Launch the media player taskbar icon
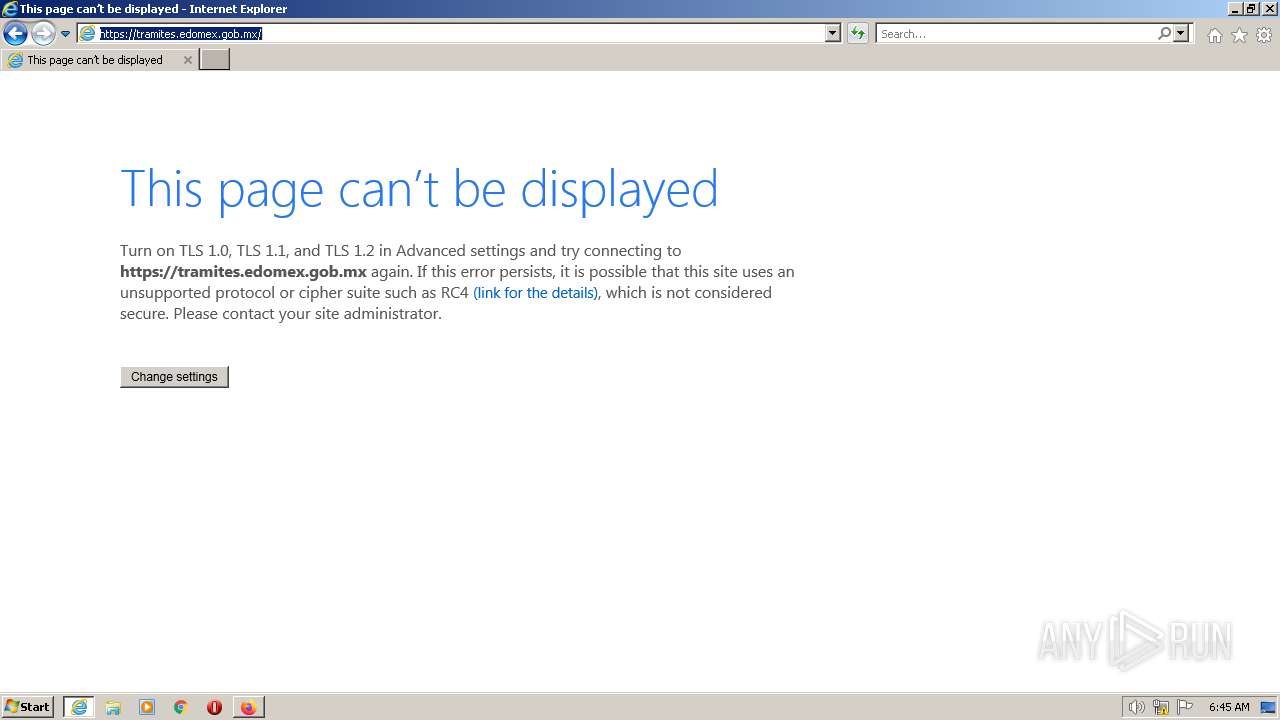Screen dimensions: 1280x720 (147, 707)
